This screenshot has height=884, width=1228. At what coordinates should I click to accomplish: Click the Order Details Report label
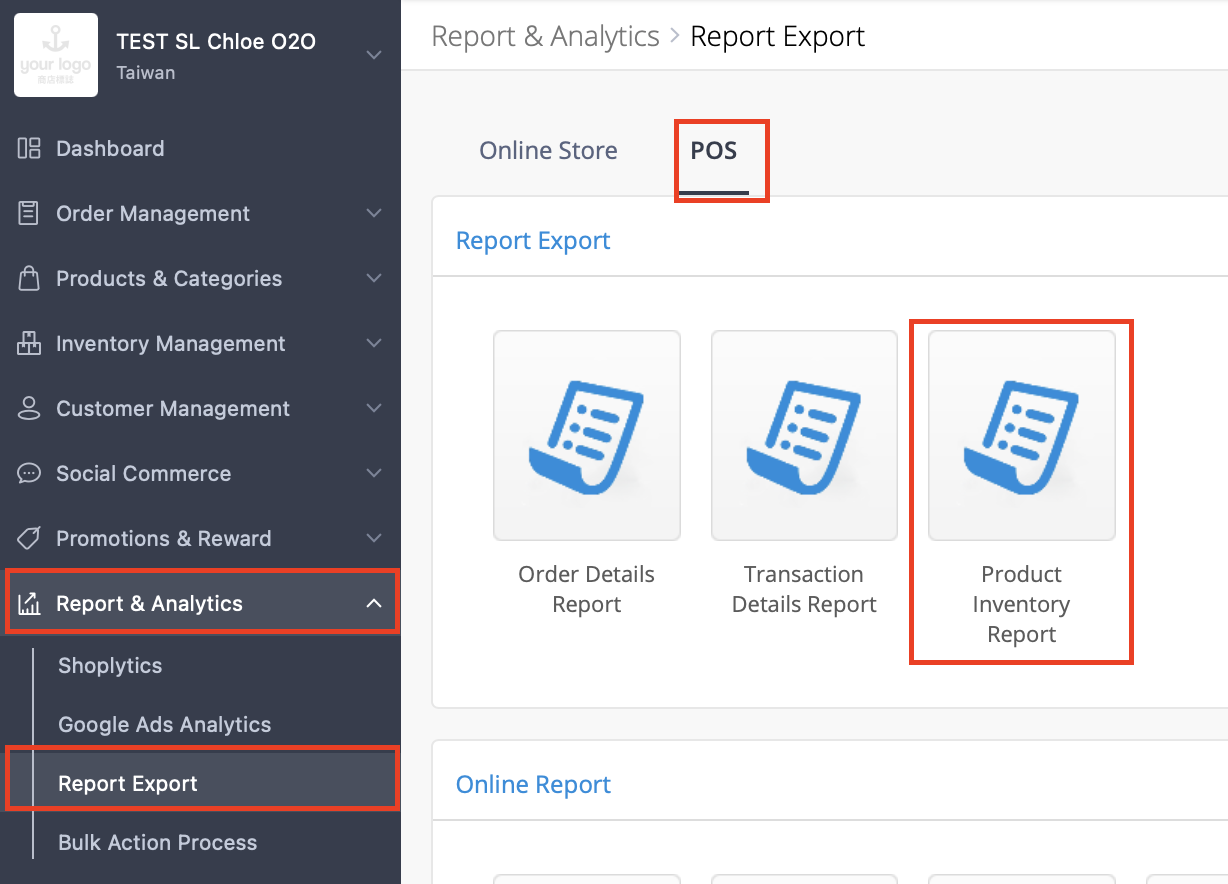click(587, 590)
